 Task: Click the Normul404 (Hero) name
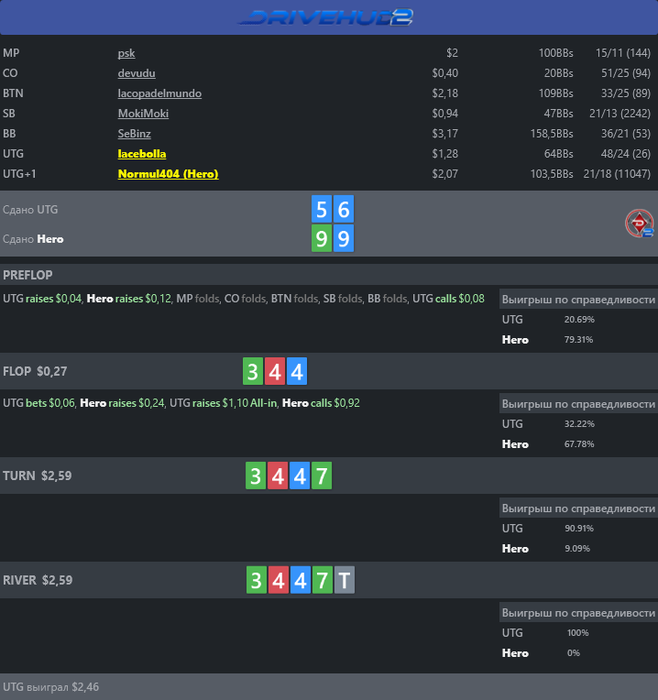click(x=167, y=173)
